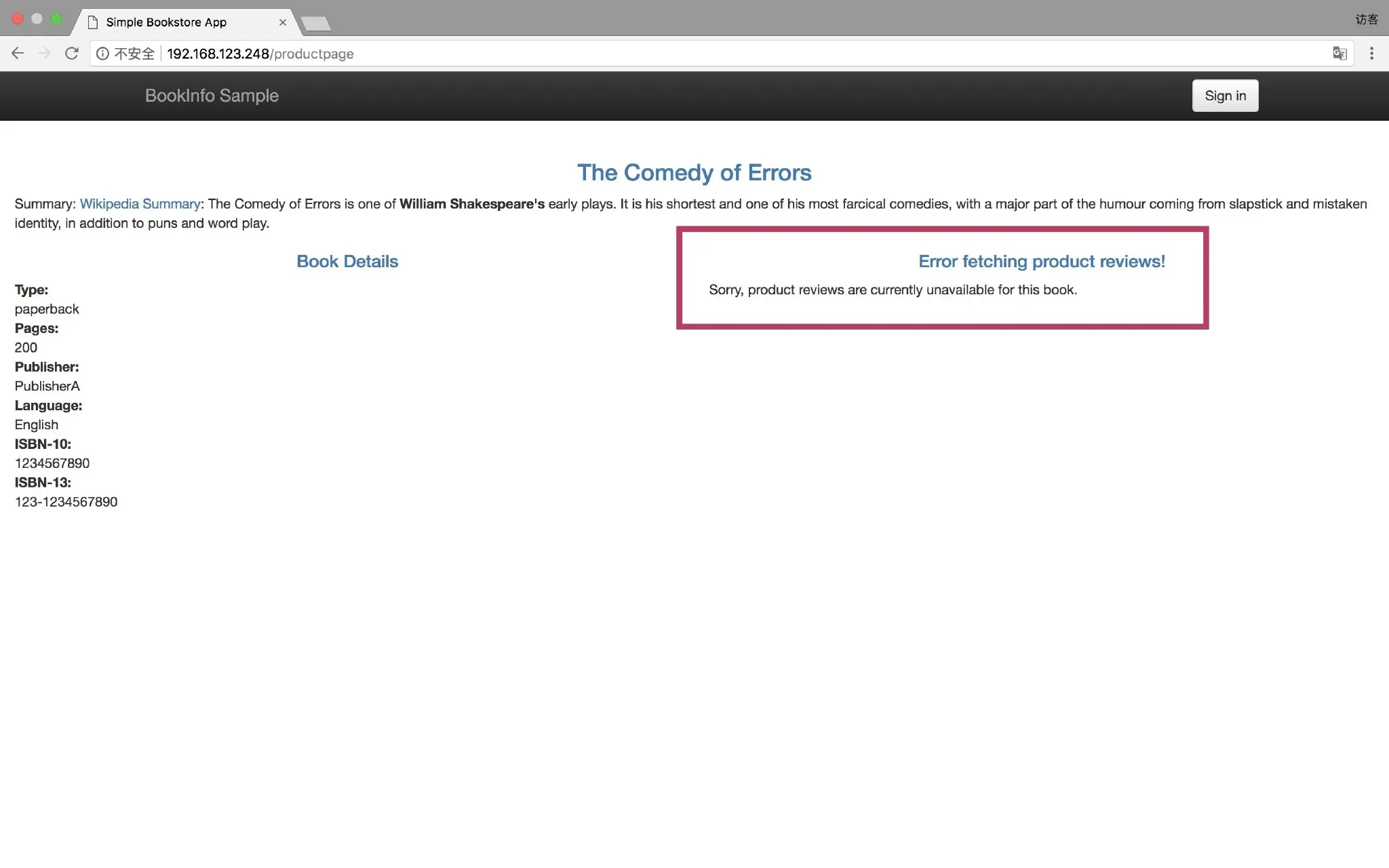Viewport: 1389px width, 868px height.
Task: Click the tab's page document icon
Action: 93,22
